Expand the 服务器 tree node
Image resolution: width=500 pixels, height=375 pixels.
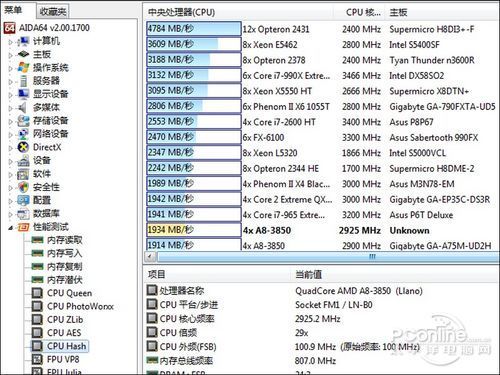click(10, 82)
